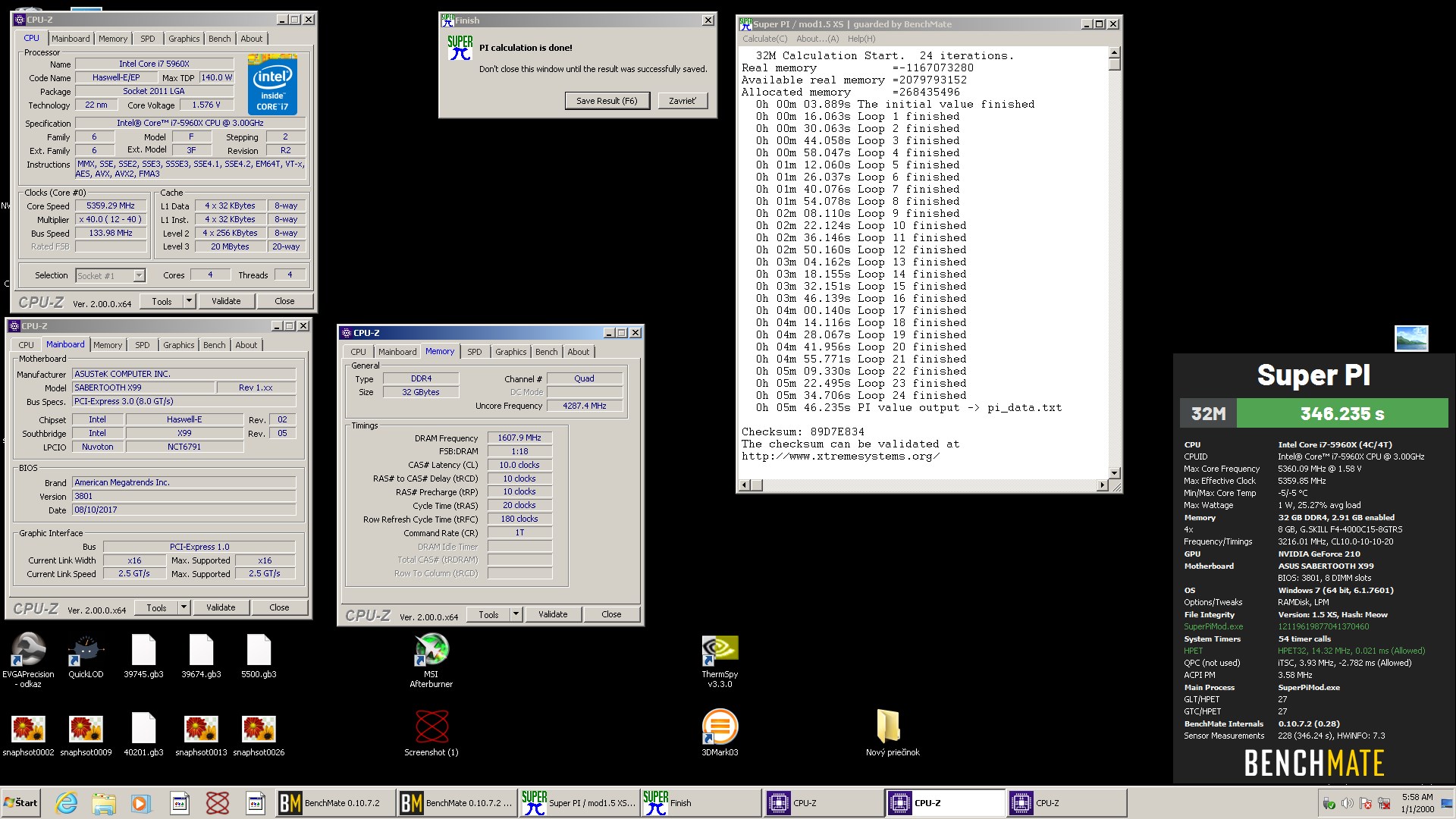Click the Checksum: 89D7E834 line
Image resolution: width=1456 pixels, height=819 pixels.
(803, 431)
